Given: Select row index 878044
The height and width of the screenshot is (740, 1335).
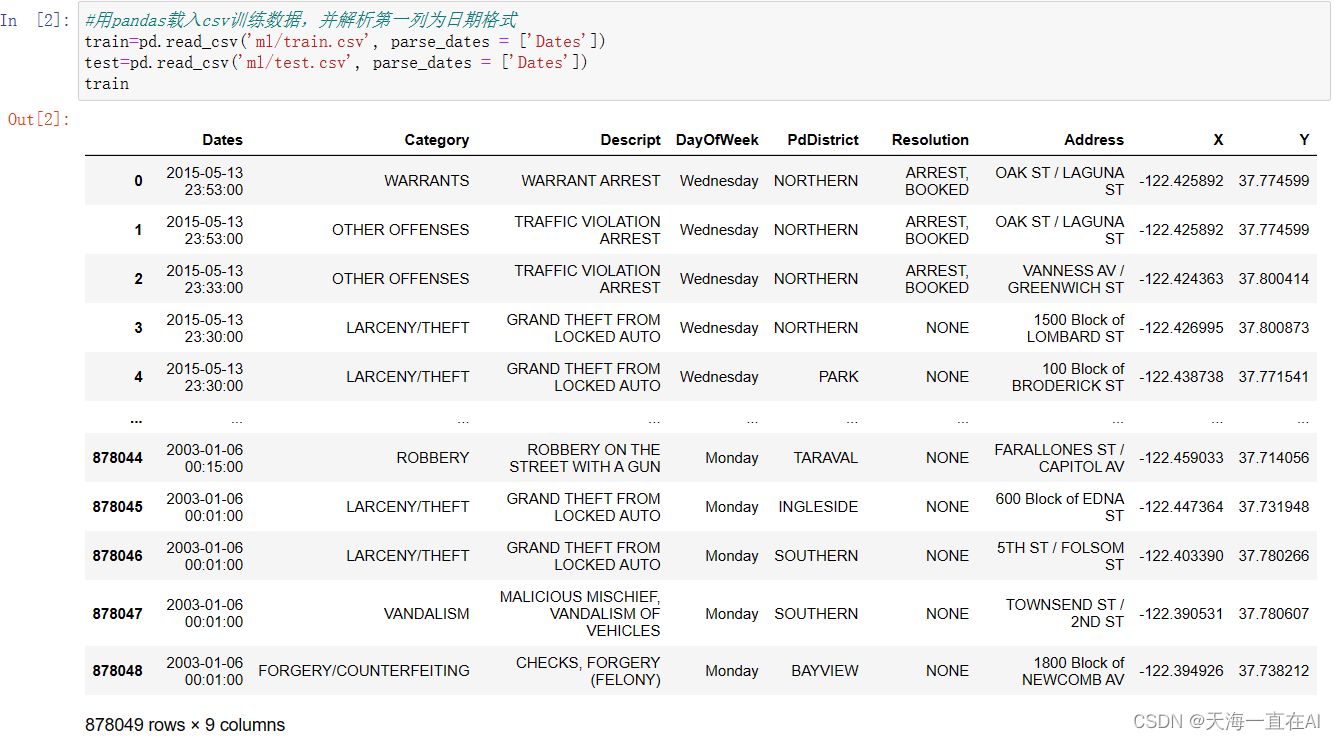Looking at the screenshot, I should point(118,458).
